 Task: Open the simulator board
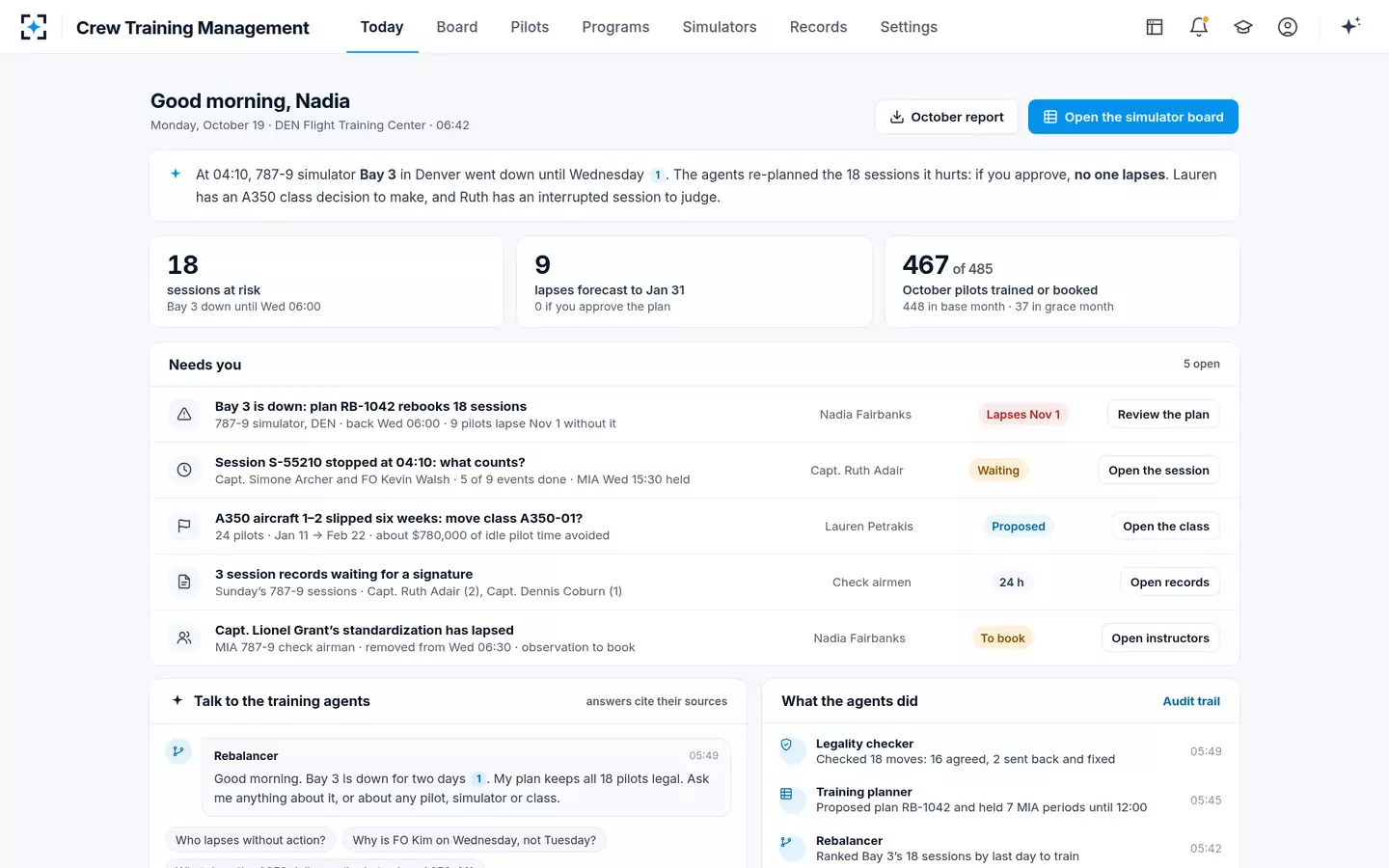coord(1133,117)
